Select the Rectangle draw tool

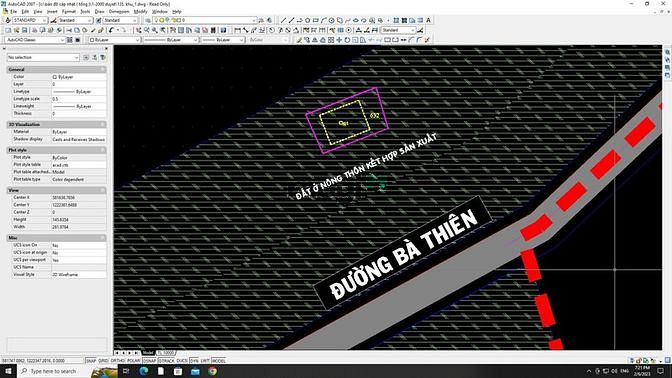tap(315, 20)
